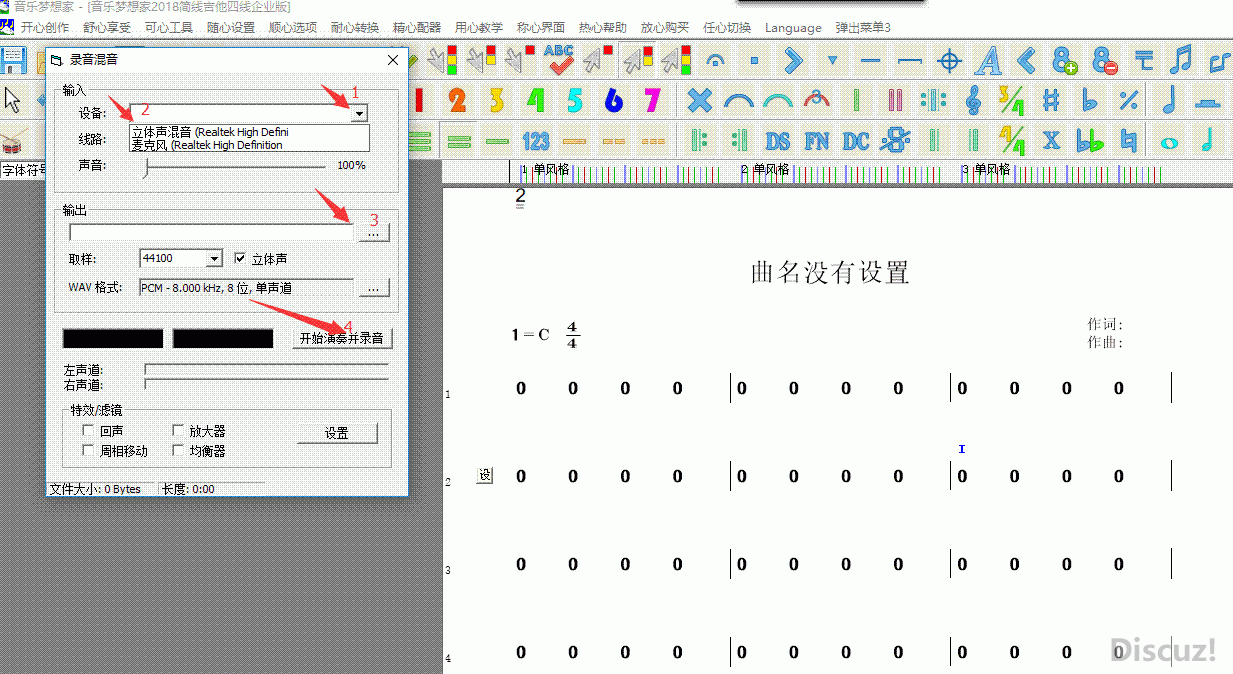Insert note number 5 (cyan)
Viewport: 1233px width, 674px height.
point(574,100)
